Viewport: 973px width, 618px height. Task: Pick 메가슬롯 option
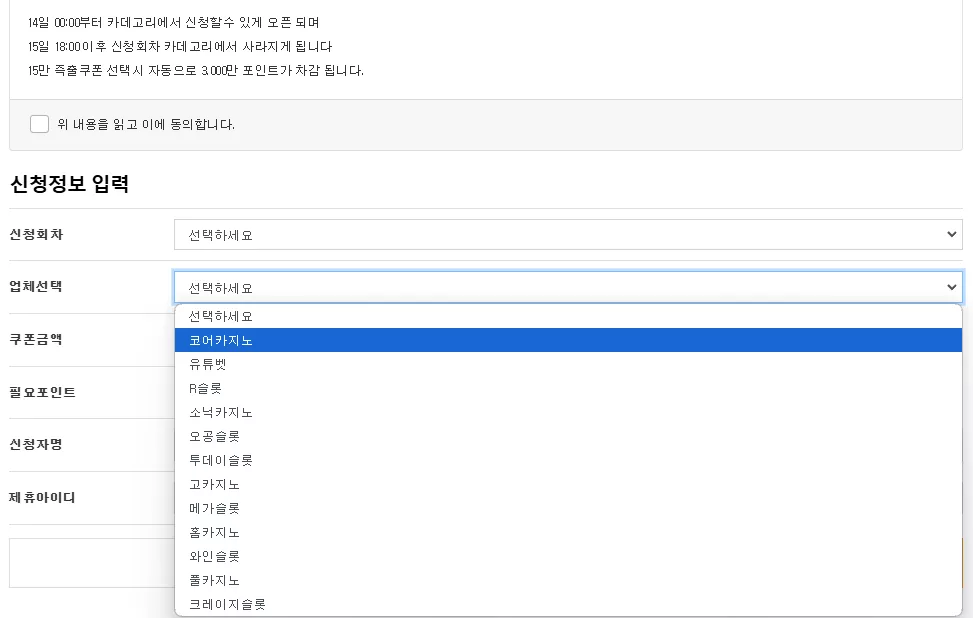568,508
